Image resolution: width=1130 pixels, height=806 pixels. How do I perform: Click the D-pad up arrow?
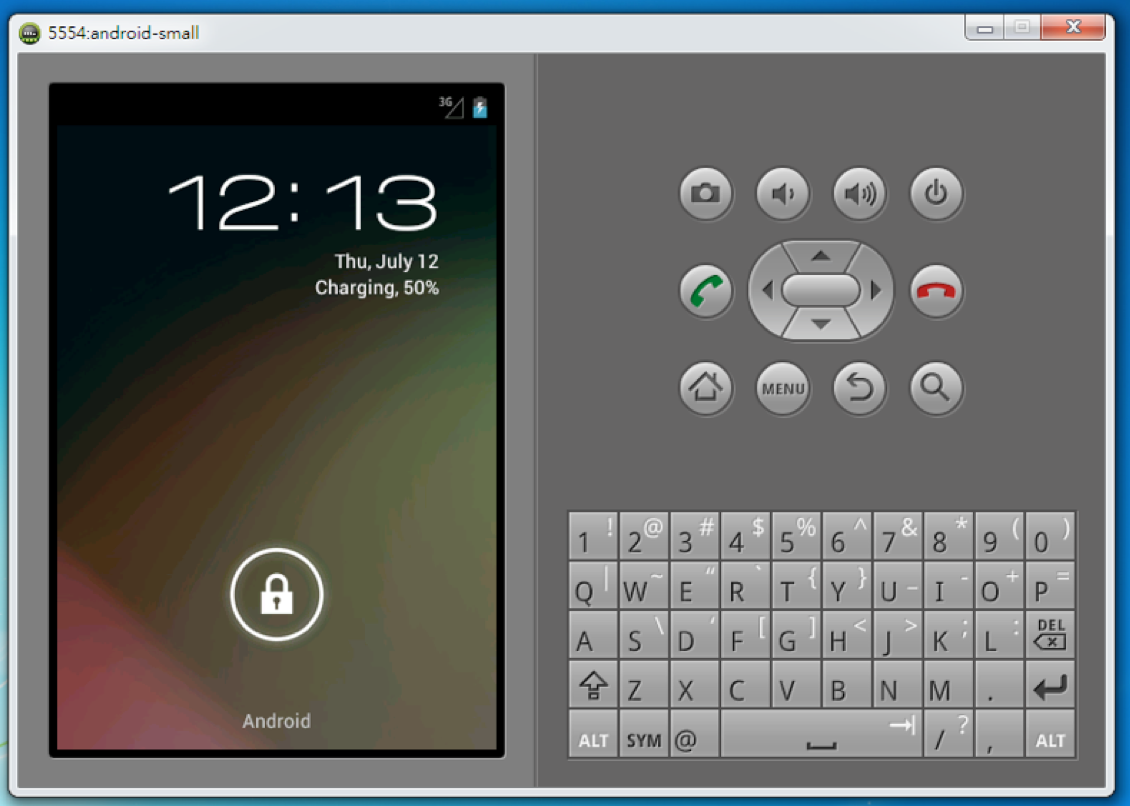pos(820,255)
